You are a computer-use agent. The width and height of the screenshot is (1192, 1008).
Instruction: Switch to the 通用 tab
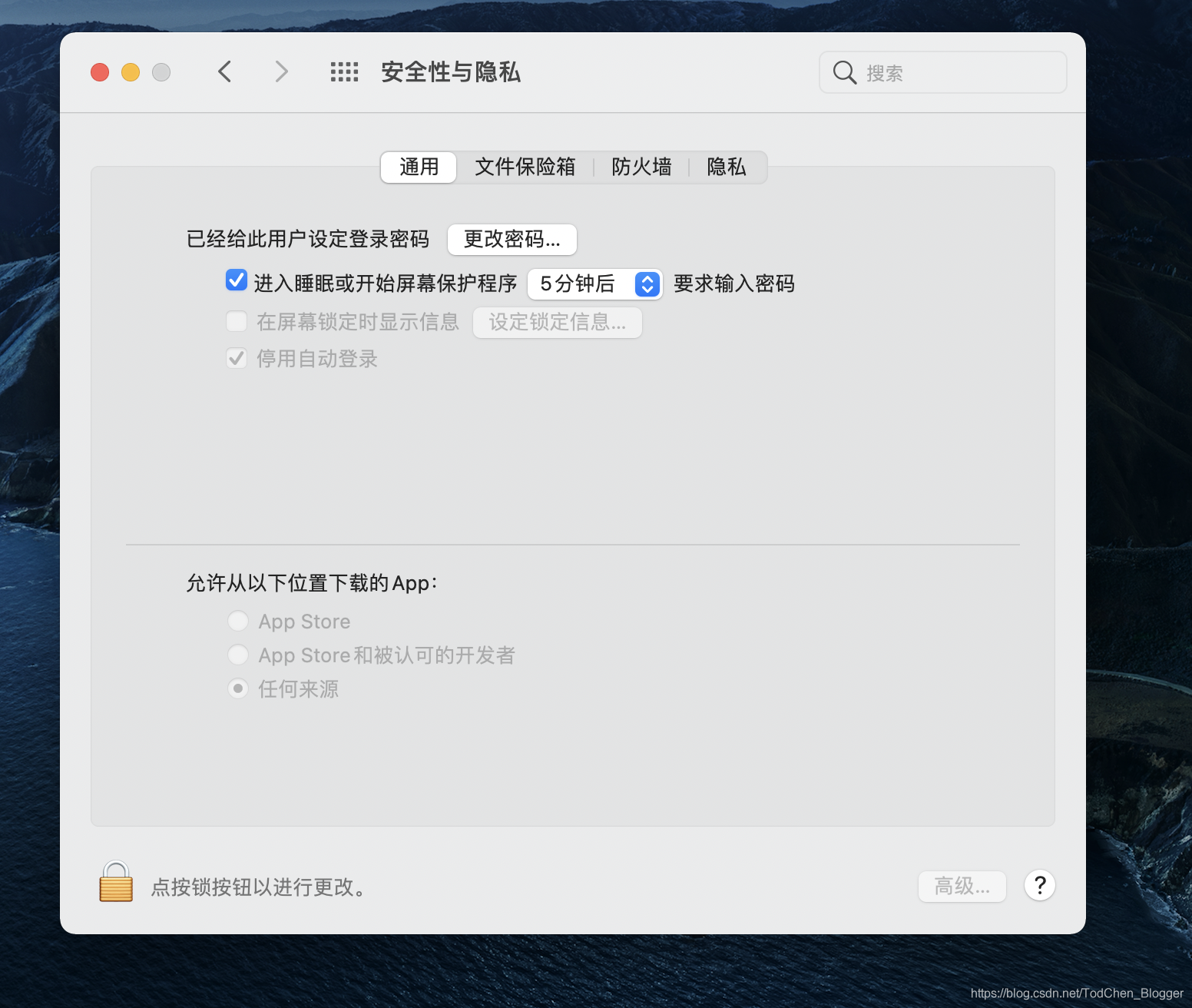[x=419, y=167]
